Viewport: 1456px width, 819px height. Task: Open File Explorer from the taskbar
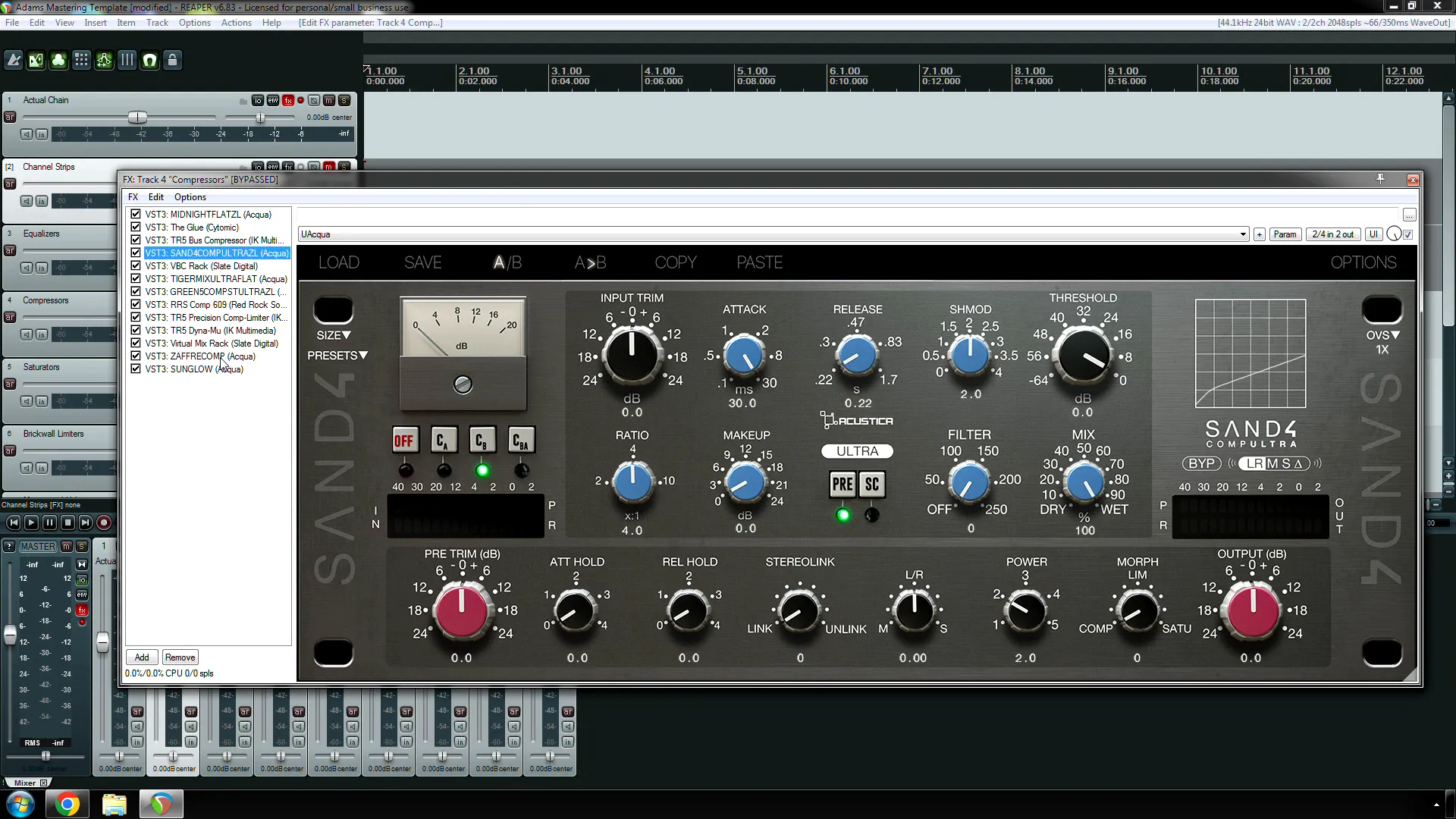click(115, 804)
